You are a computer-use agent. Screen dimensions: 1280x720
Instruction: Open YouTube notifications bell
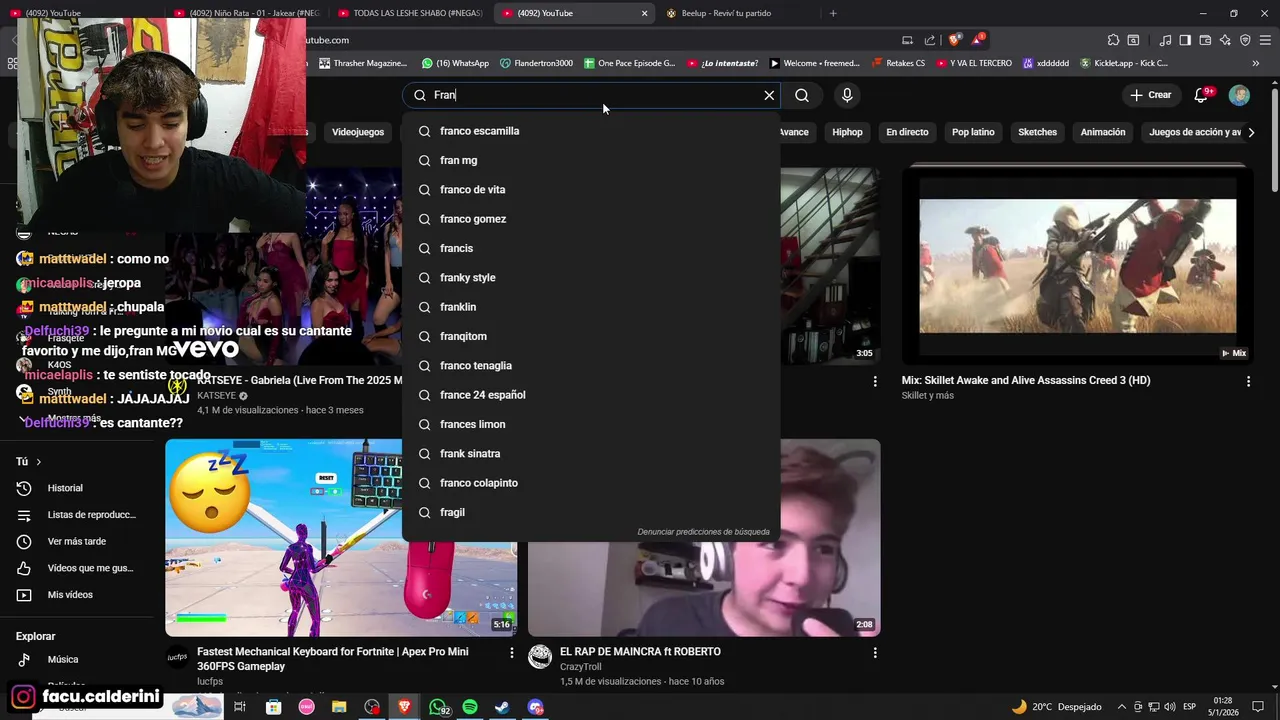point(1202,95)
